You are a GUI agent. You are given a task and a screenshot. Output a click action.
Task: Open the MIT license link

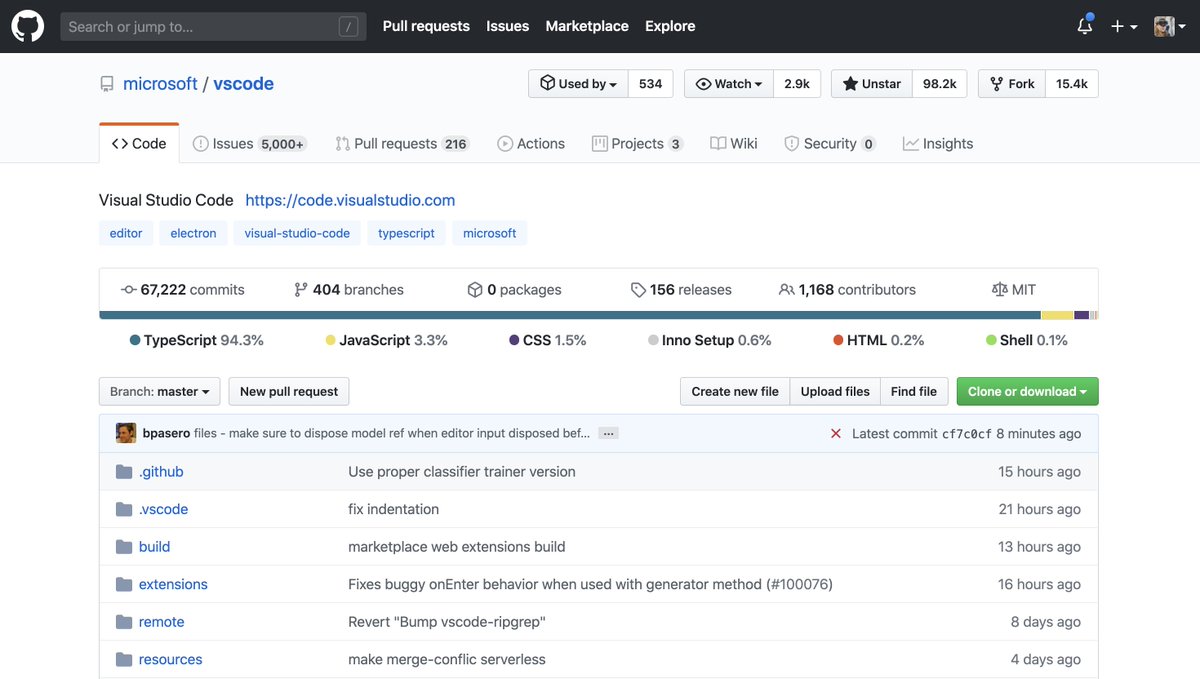point(1013,290)
